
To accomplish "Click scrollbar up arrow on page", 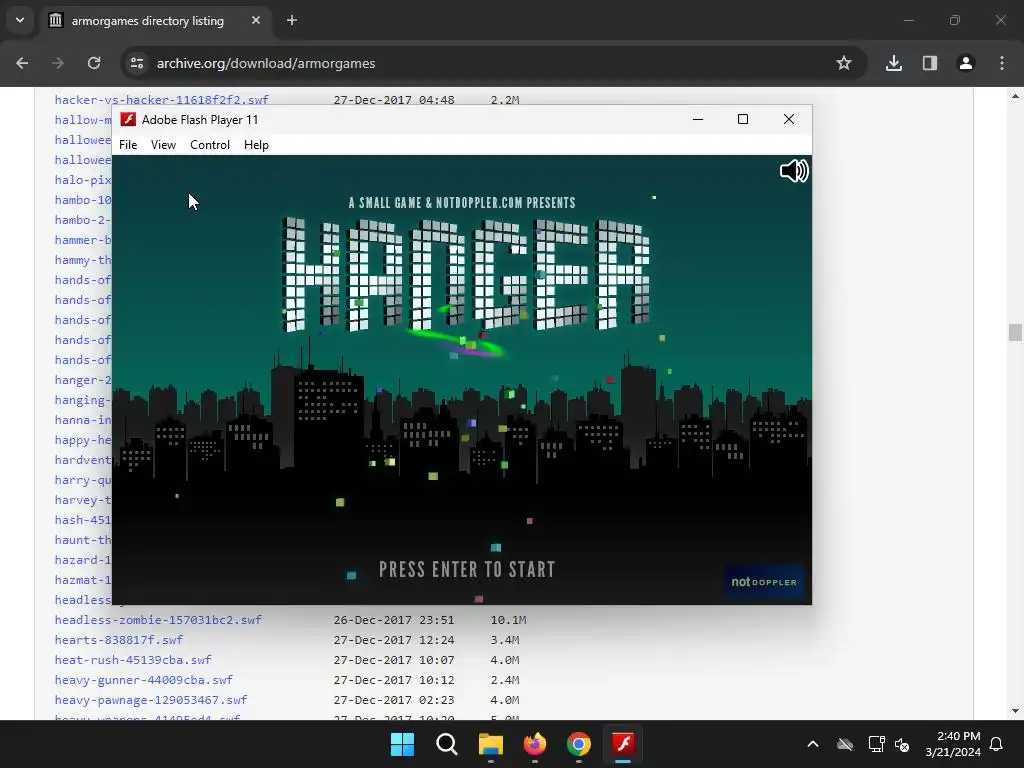I will [x=1015, y=95].
